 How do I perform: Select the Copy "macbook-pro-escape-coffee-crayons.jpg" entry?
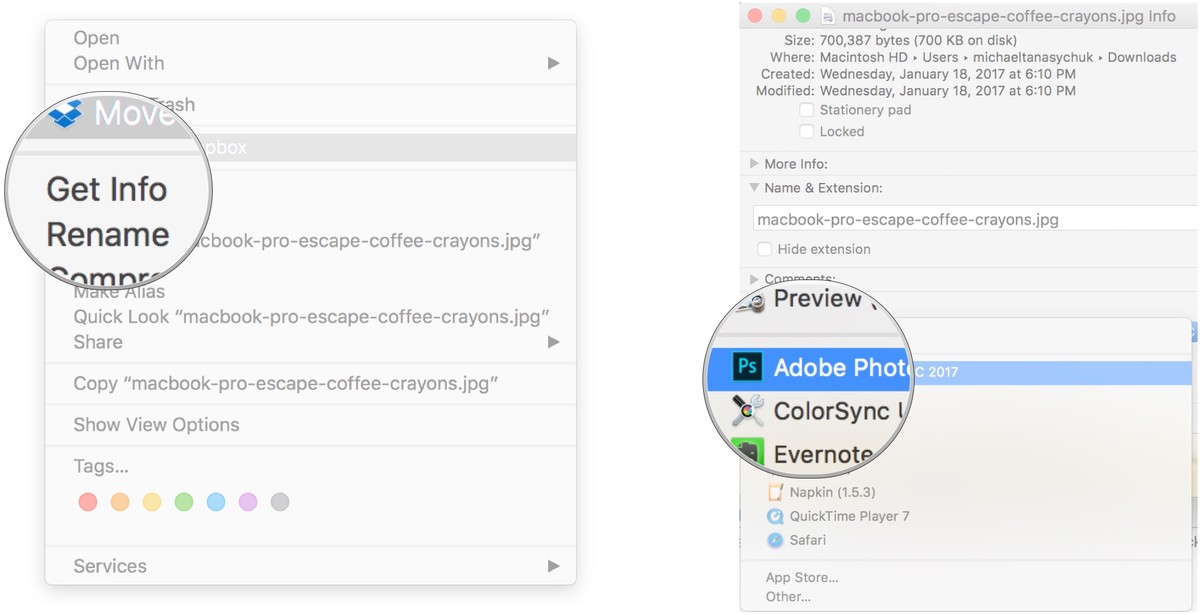tap(285, 383)
